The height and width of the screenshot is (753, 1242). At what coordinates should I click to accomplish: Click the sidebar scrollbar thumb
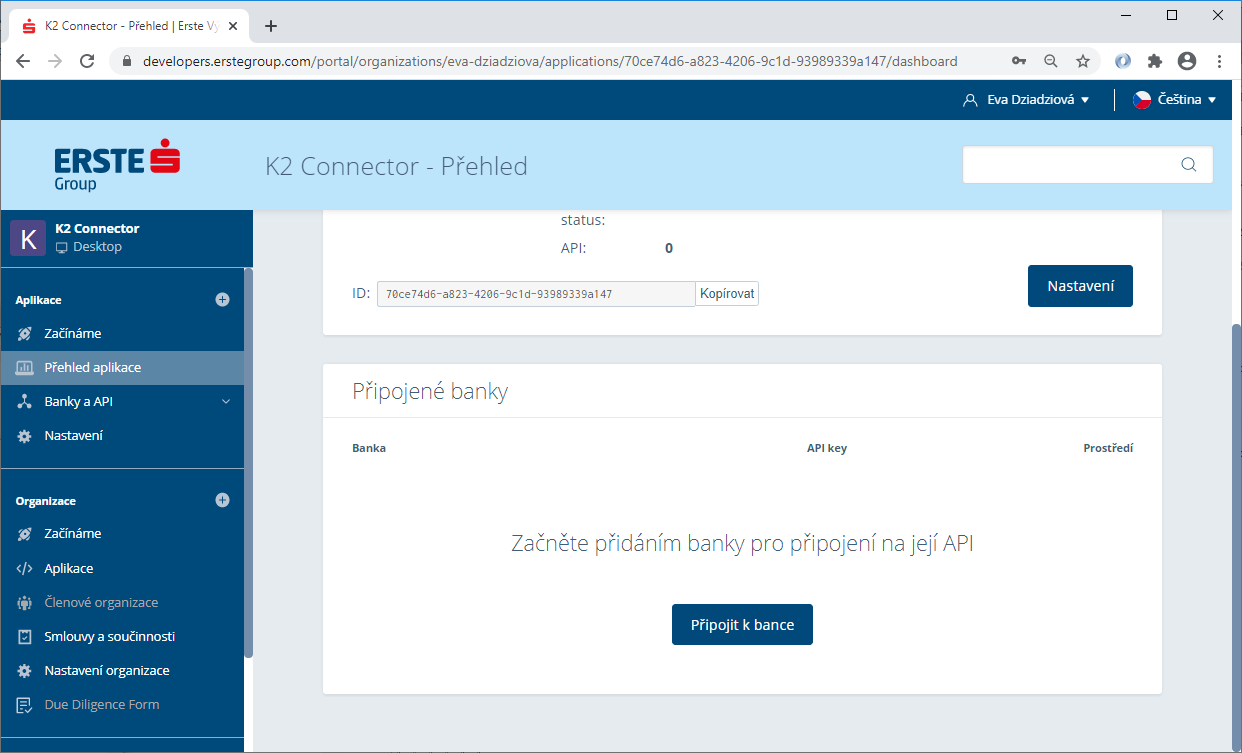click(248, 462)
